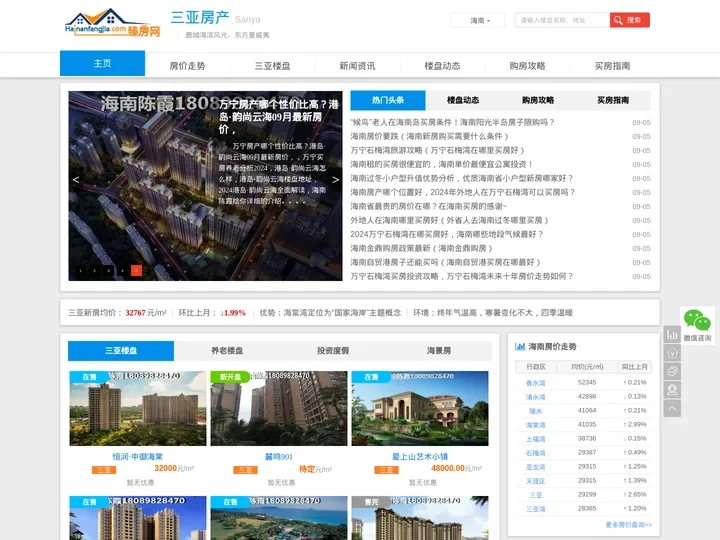Image resolution: width=720 pixels, height=540 pixels.
Task: Open the "候鸟"老人在海南岛买房条件 article
Action: [452, 122]
